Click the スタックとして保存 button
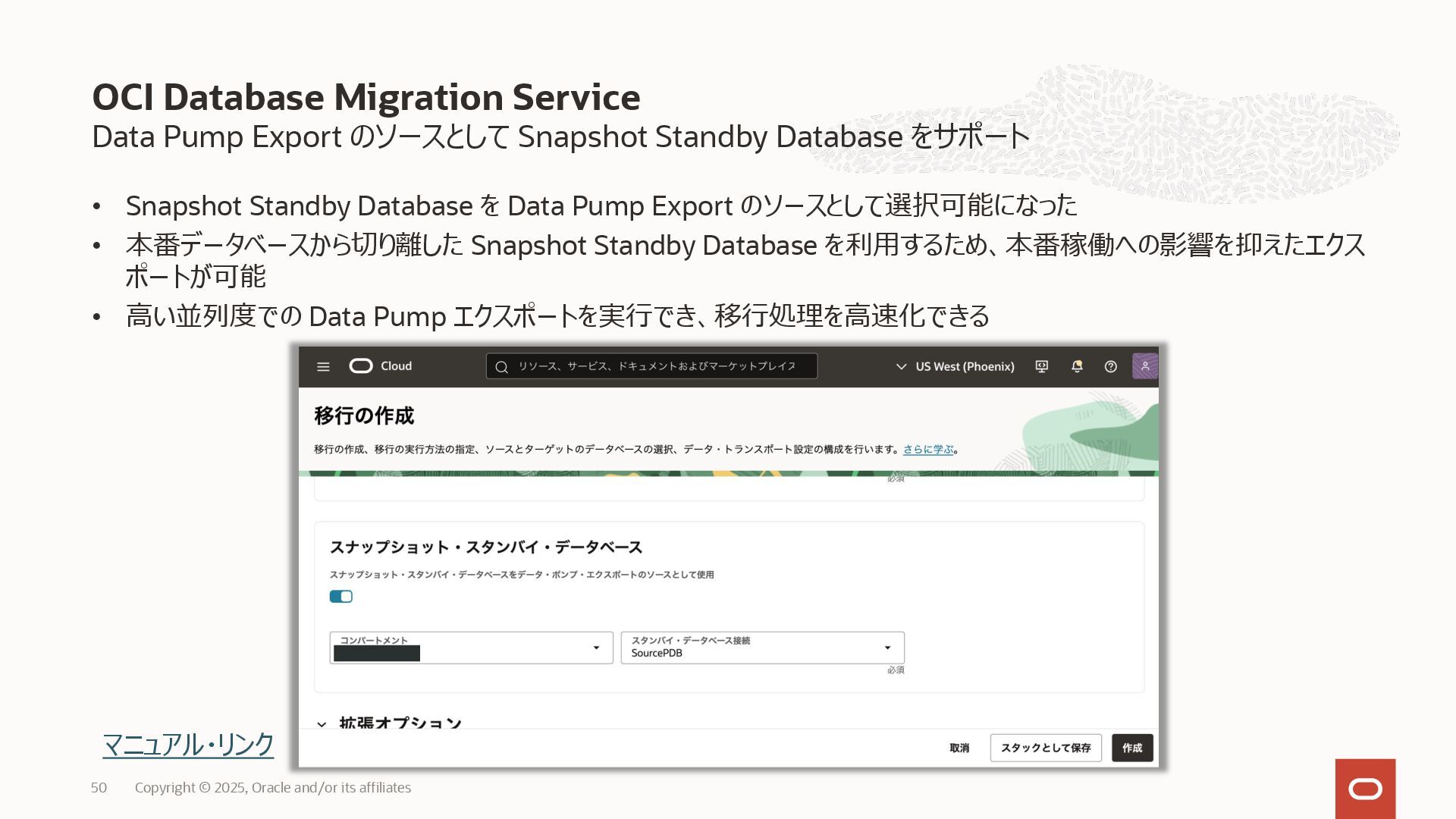 [1046, 748]
